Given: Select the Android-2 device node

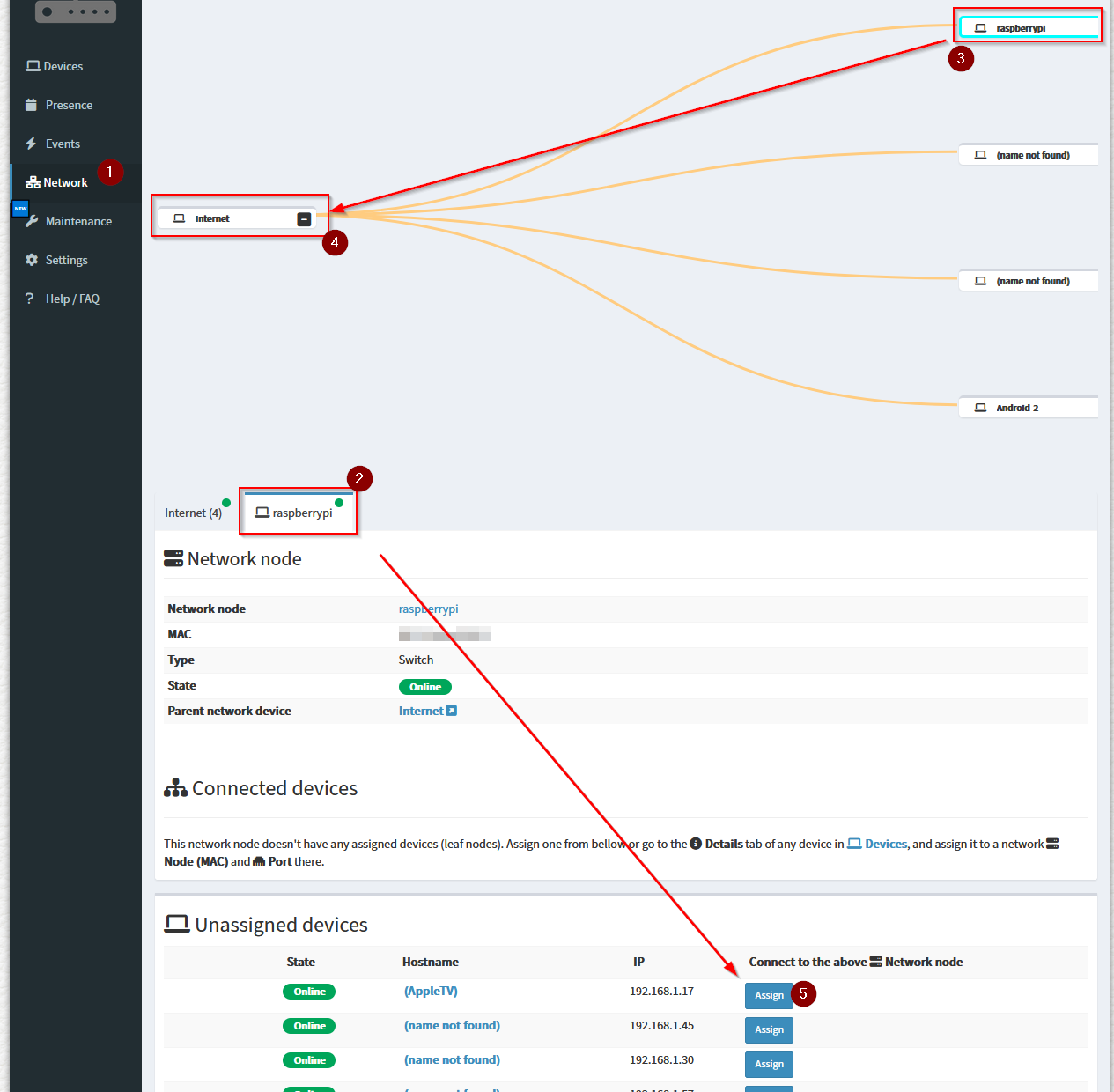Looking at the screenshot, I should tap(1028, 407).
